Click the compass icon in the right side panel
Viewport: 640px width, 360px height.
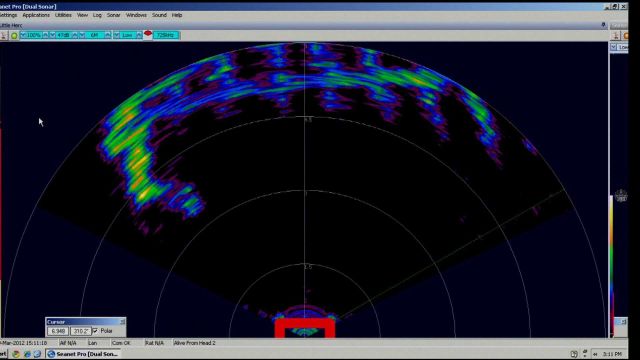coord(621,196)
